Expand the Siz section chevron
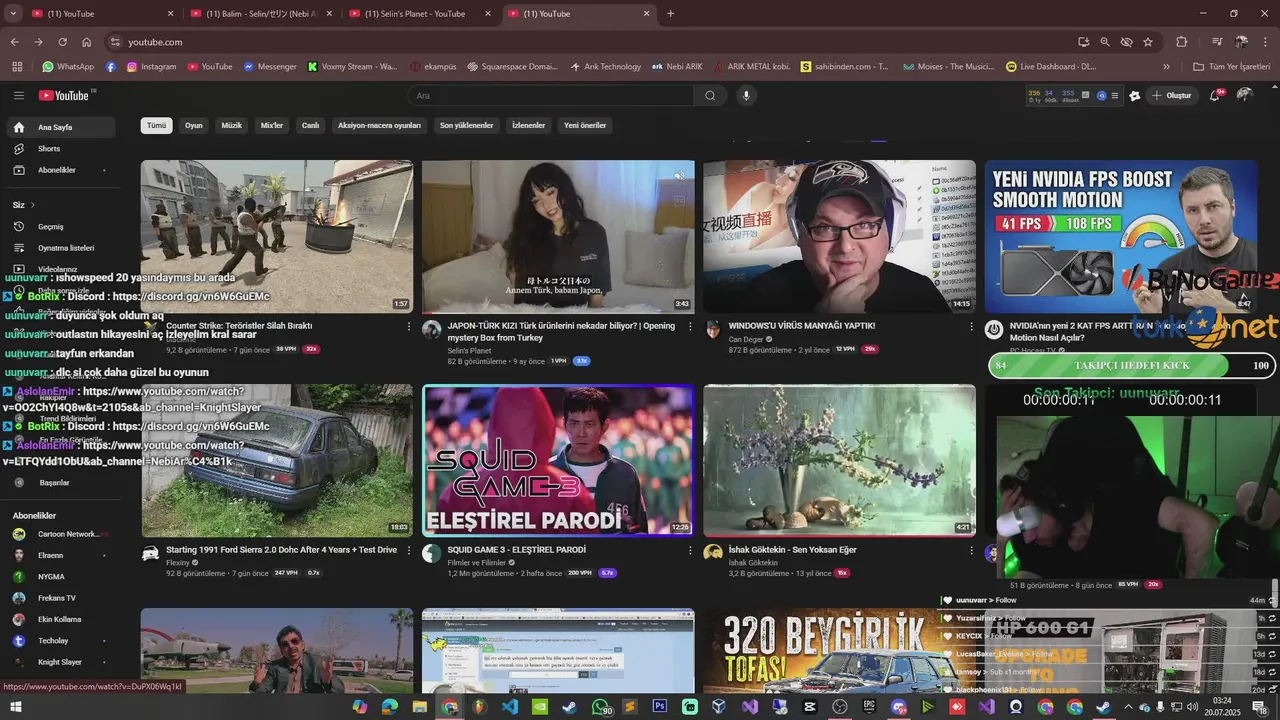Screen dimensions: 1280x720 pyautogui.click(x=32, y=205)
